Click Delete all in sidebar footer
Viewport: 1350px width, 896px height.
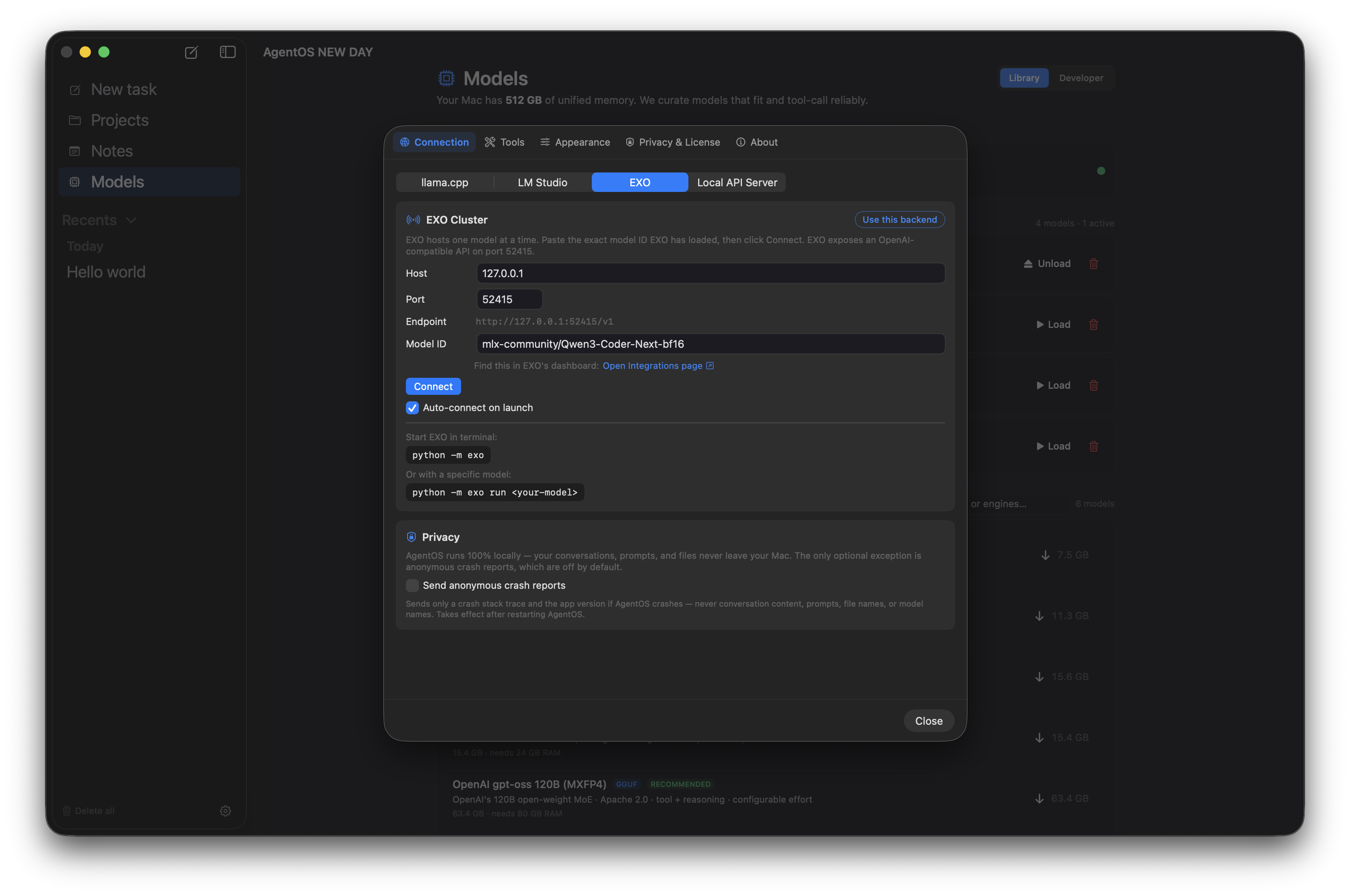tap(88, 811)
